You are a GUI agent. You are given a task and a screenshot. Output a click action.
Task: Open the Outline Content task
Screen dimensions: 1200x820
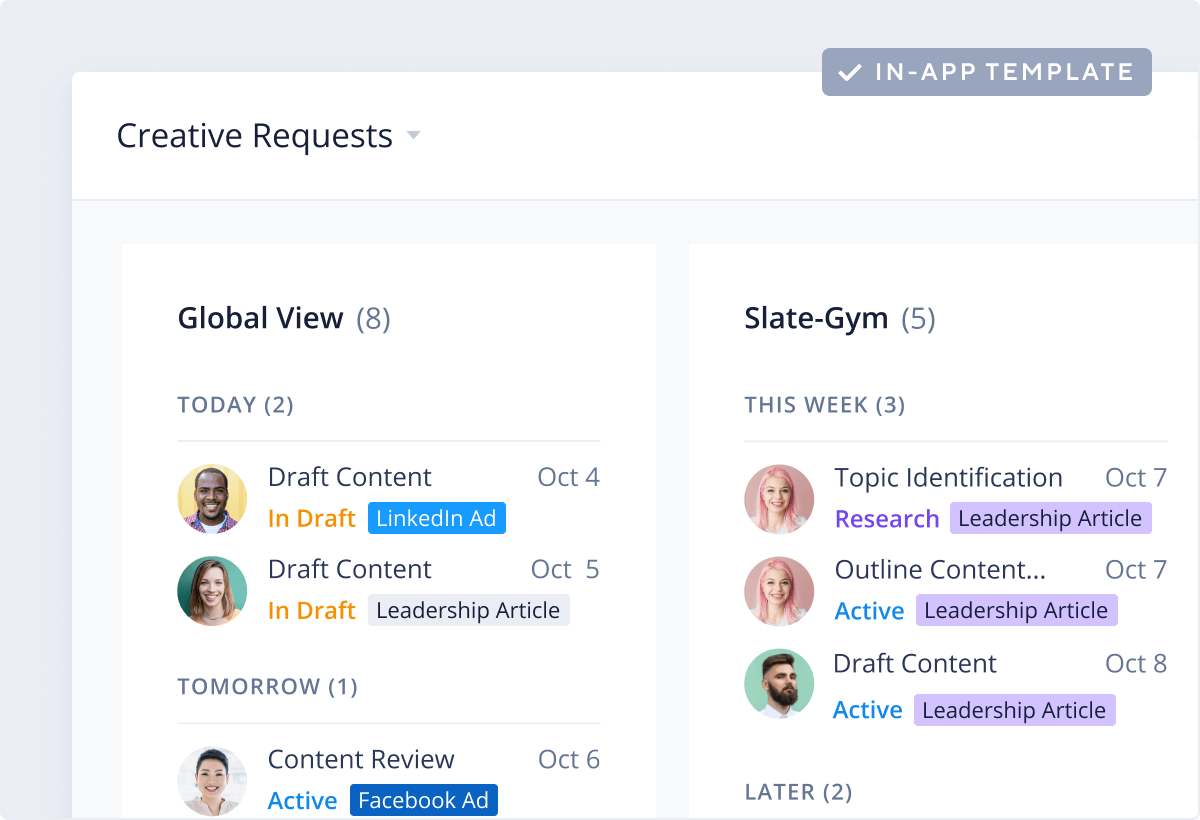tap(940, 570)
